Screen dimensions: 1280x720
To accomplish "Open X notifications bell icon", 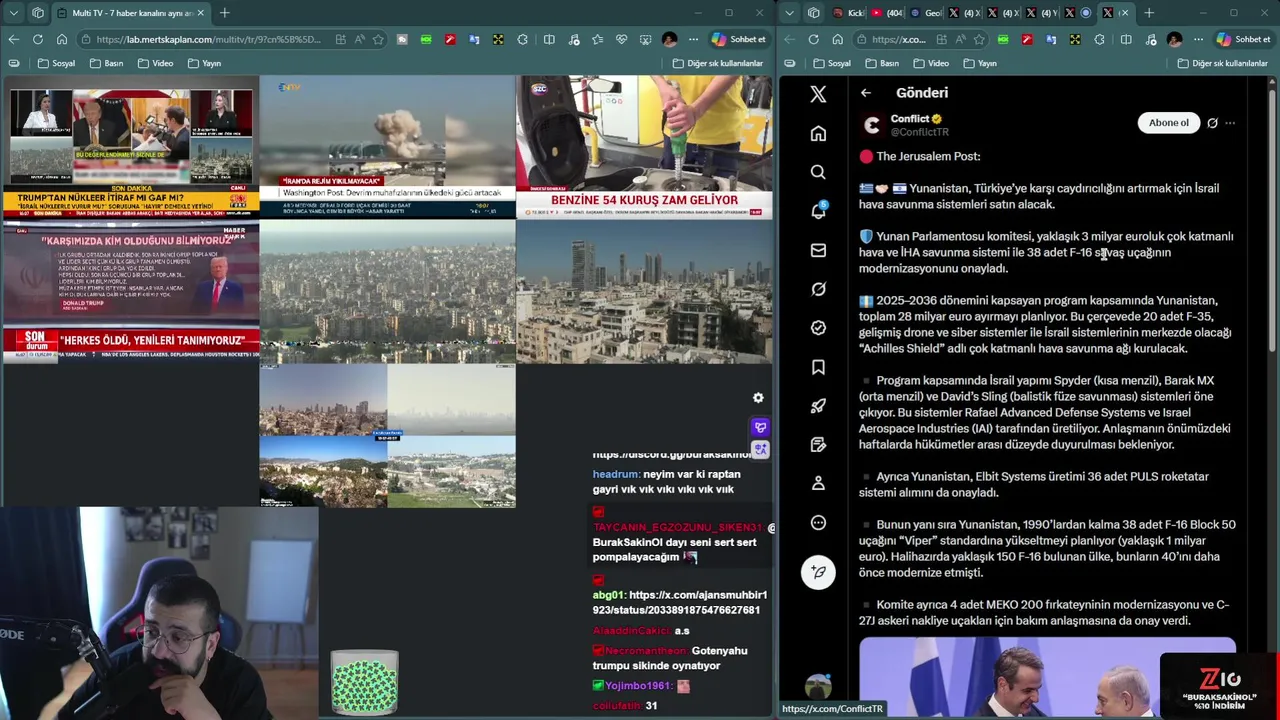I will tap(818, 211).
